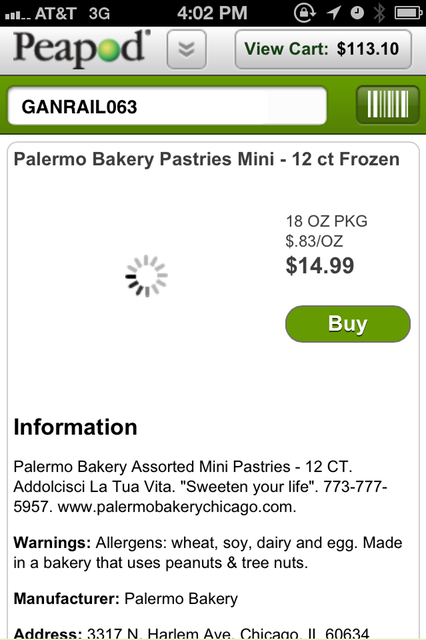The width and height of the screenshot is (426, 640).
Task: Tap the location arrow status icon
Action: pyautogui.click(x=334, y=13)
